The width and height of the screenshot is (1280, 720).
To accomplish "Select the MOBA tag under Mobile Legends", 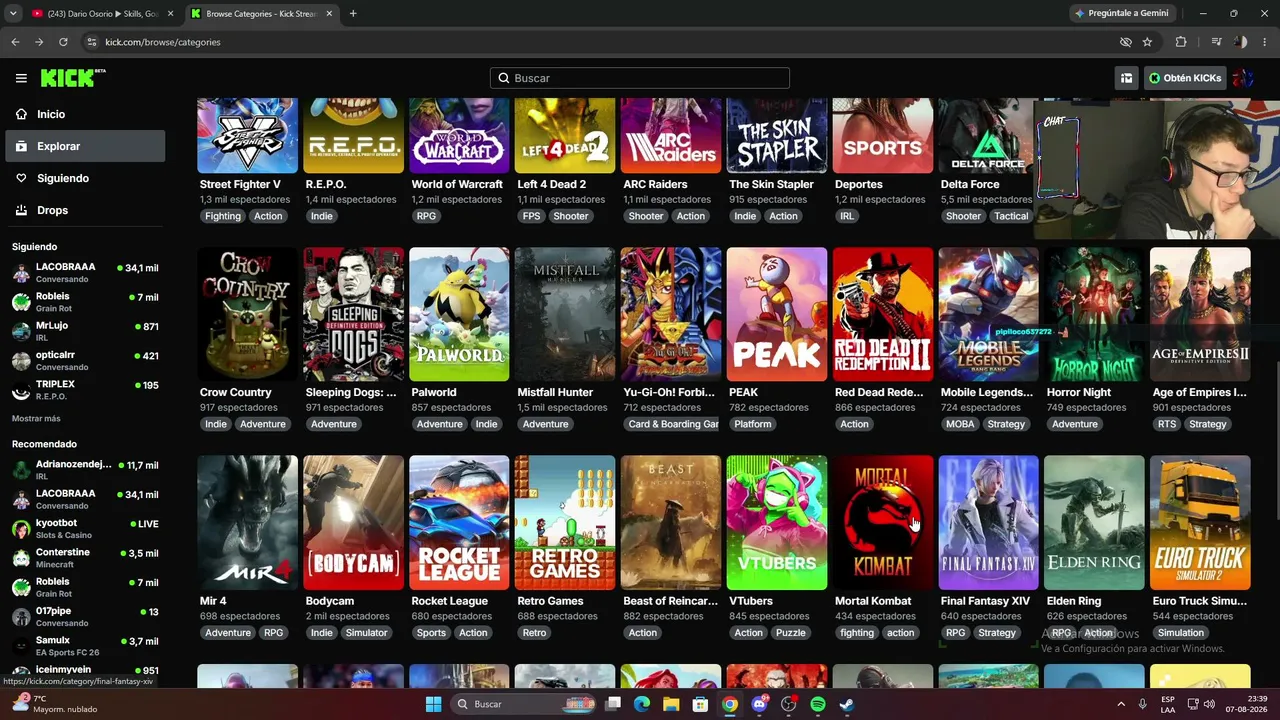I will click(960, 424).
